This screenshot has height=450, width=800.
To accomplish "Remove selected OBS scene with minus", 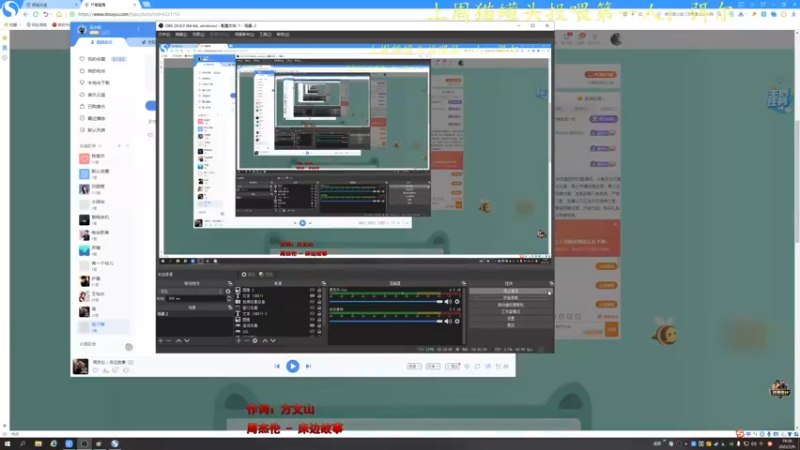I will tap(169, 340).
